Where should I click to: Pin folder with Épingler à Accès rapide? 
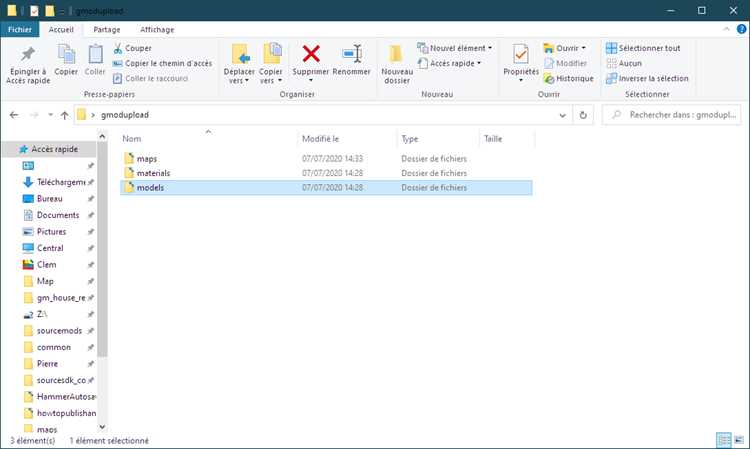click(28, 65)
